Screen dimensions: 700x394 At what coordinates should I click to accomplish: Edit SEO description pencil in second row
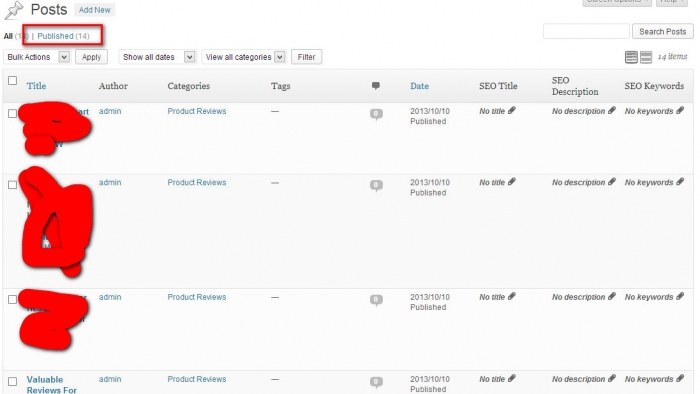(x=612, y=182)
